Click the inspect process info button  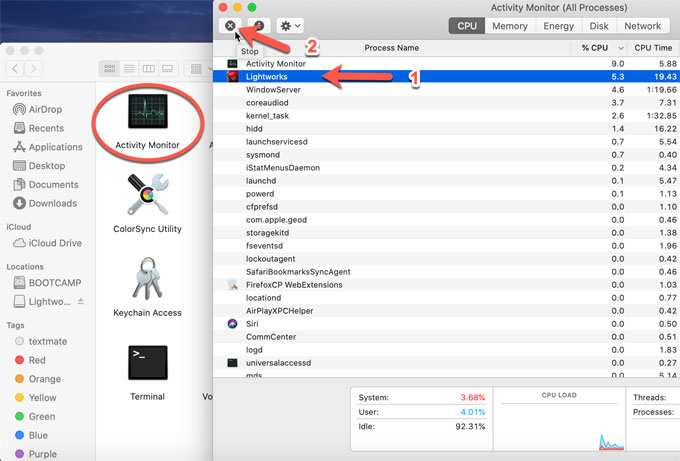pos(259,26)
